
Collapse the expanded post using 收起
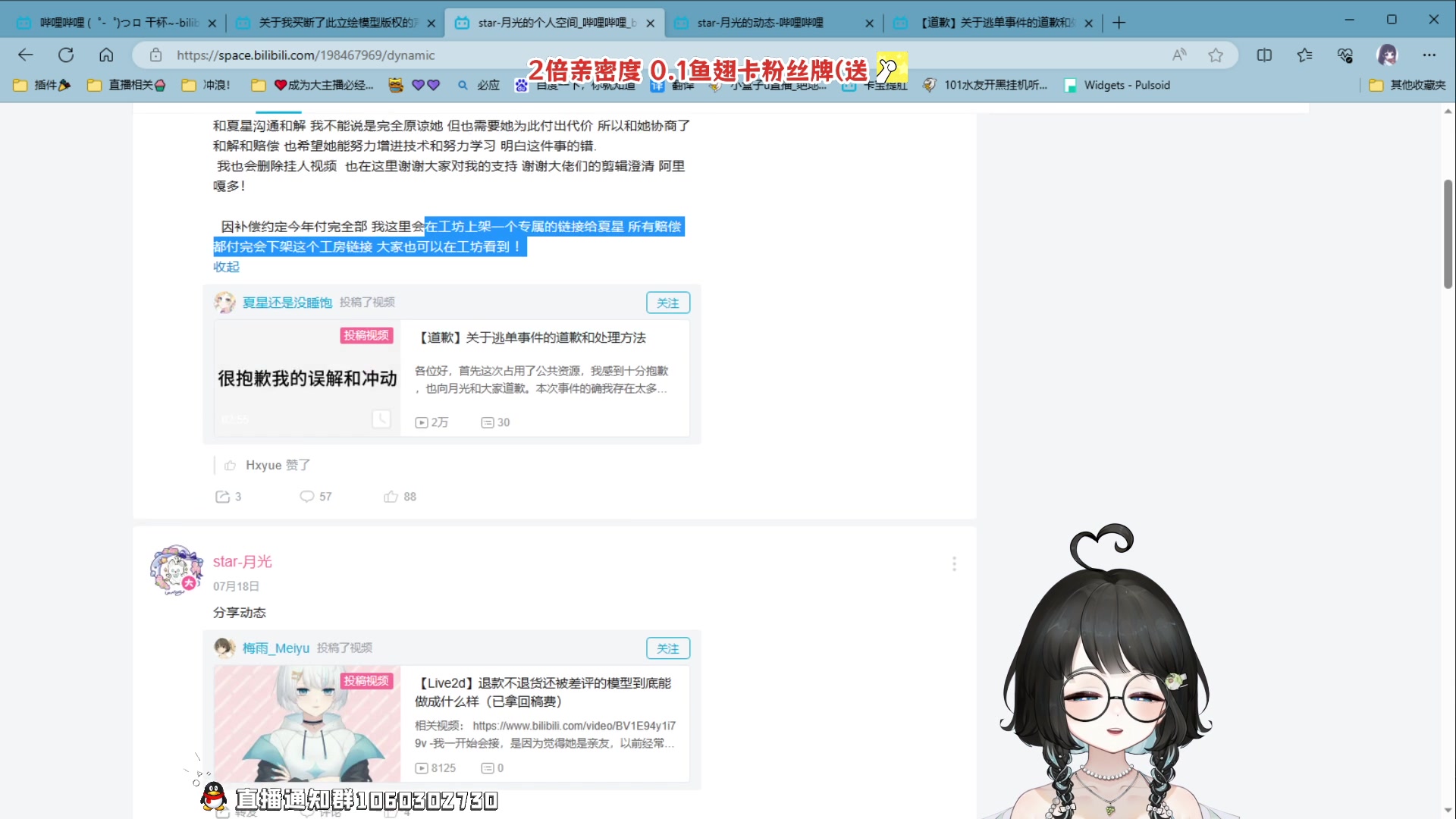(225, 266)
